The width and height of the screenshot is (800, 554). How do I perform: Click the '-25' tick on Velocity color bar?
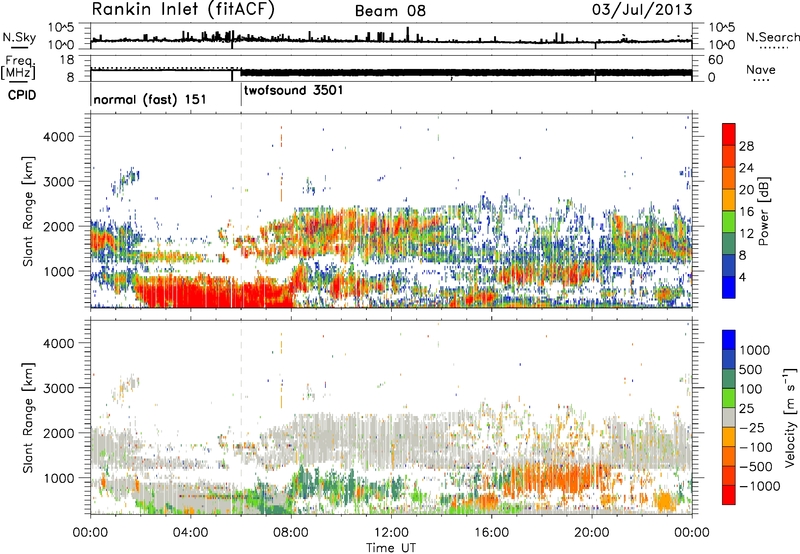751,428
